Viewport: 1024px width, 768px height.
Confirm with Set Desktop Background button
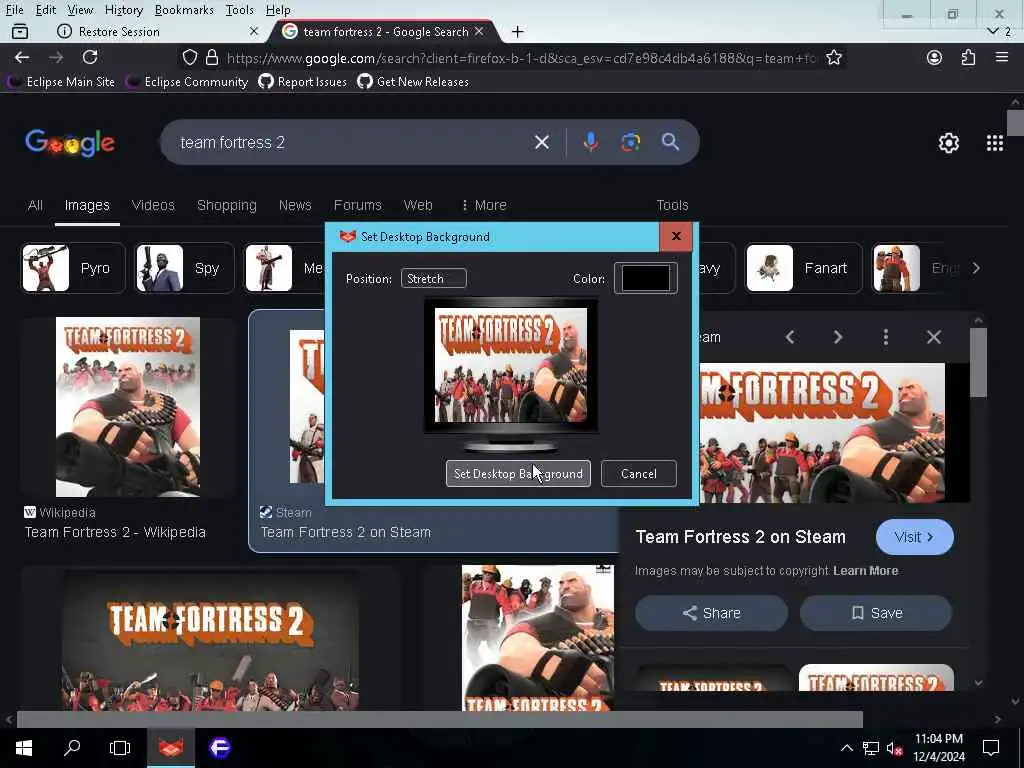tap(518, 473)
